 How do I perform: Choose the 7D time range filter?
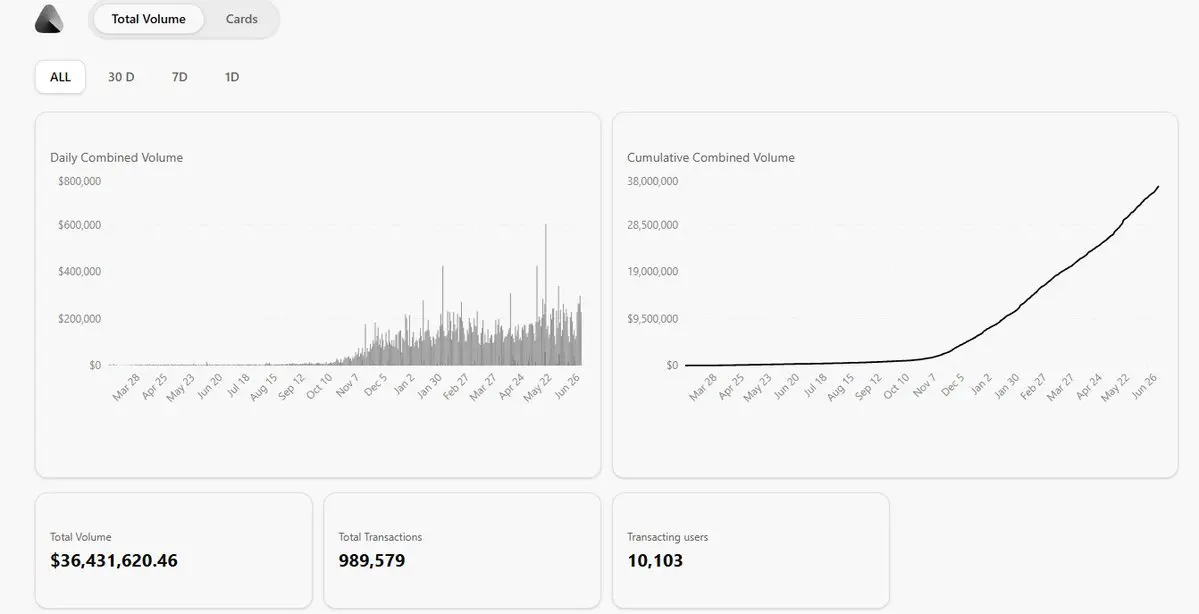[180, 77]
